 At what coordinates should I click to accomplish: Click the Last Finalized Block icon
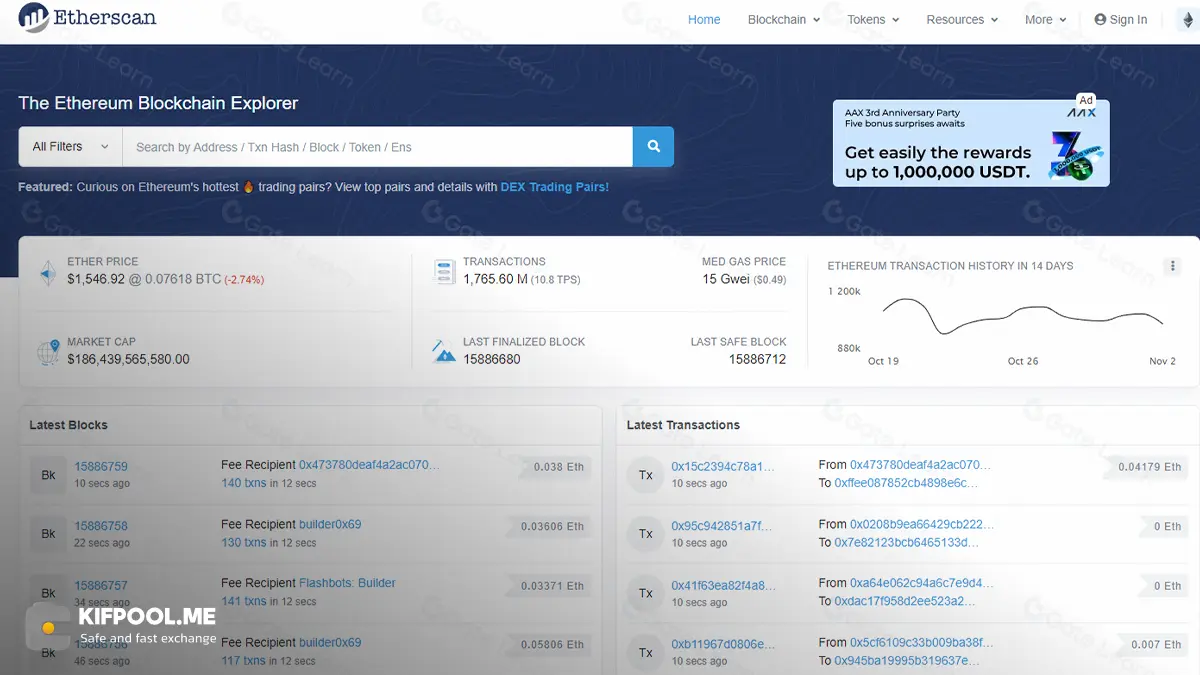tap(444, 351)
